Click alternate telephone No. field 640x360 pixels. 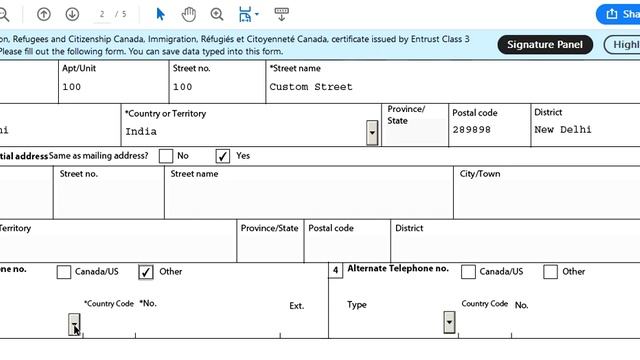pyautogui.click(x=576, y=324)
